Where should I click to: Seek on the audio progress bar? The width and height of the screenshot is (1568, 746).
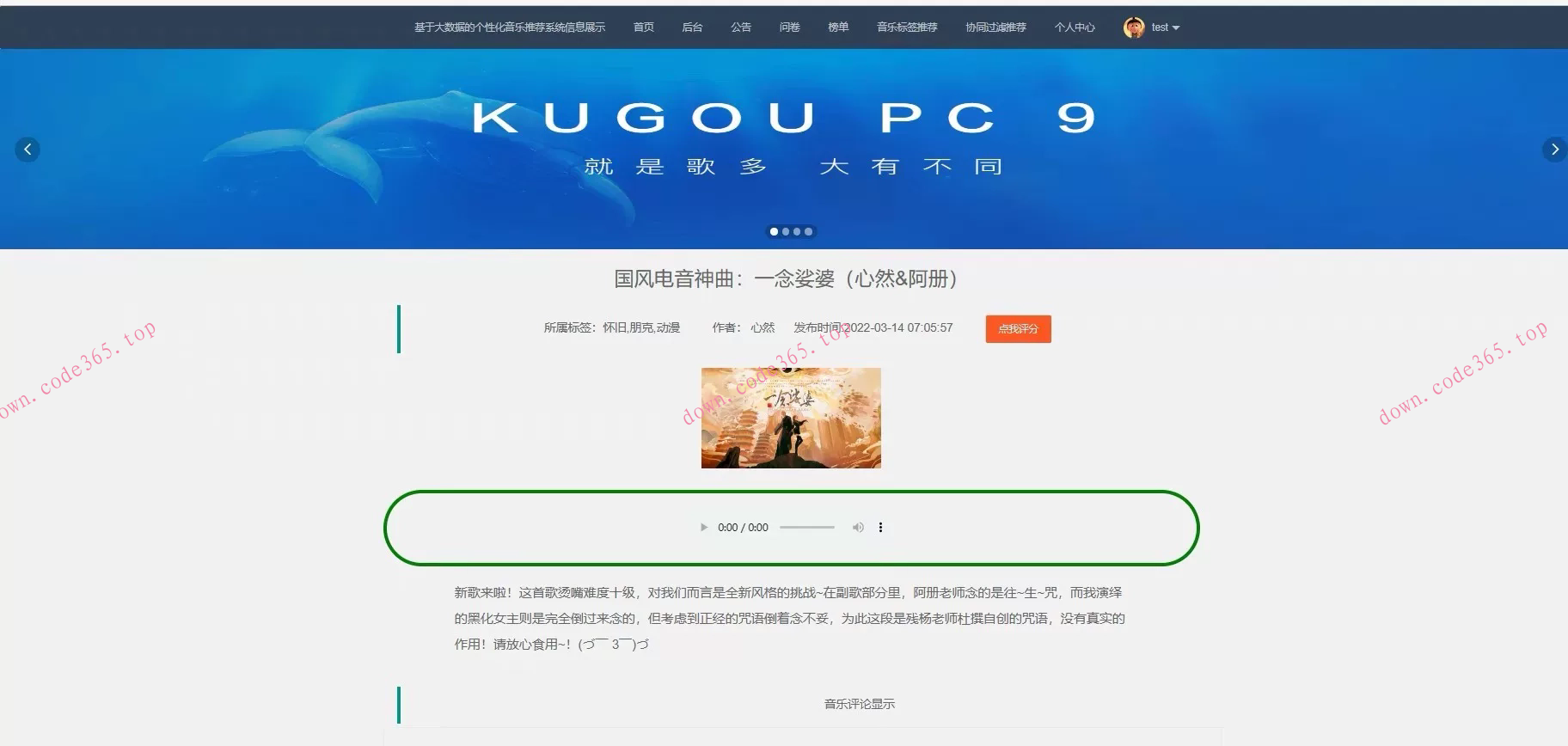[x=807, y=528]
